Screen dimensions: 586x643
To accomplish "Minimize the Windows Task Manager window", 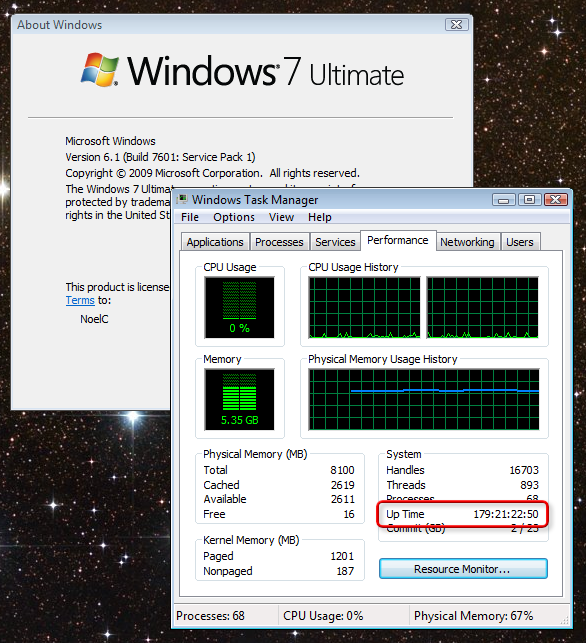I will tap(504, 200).
